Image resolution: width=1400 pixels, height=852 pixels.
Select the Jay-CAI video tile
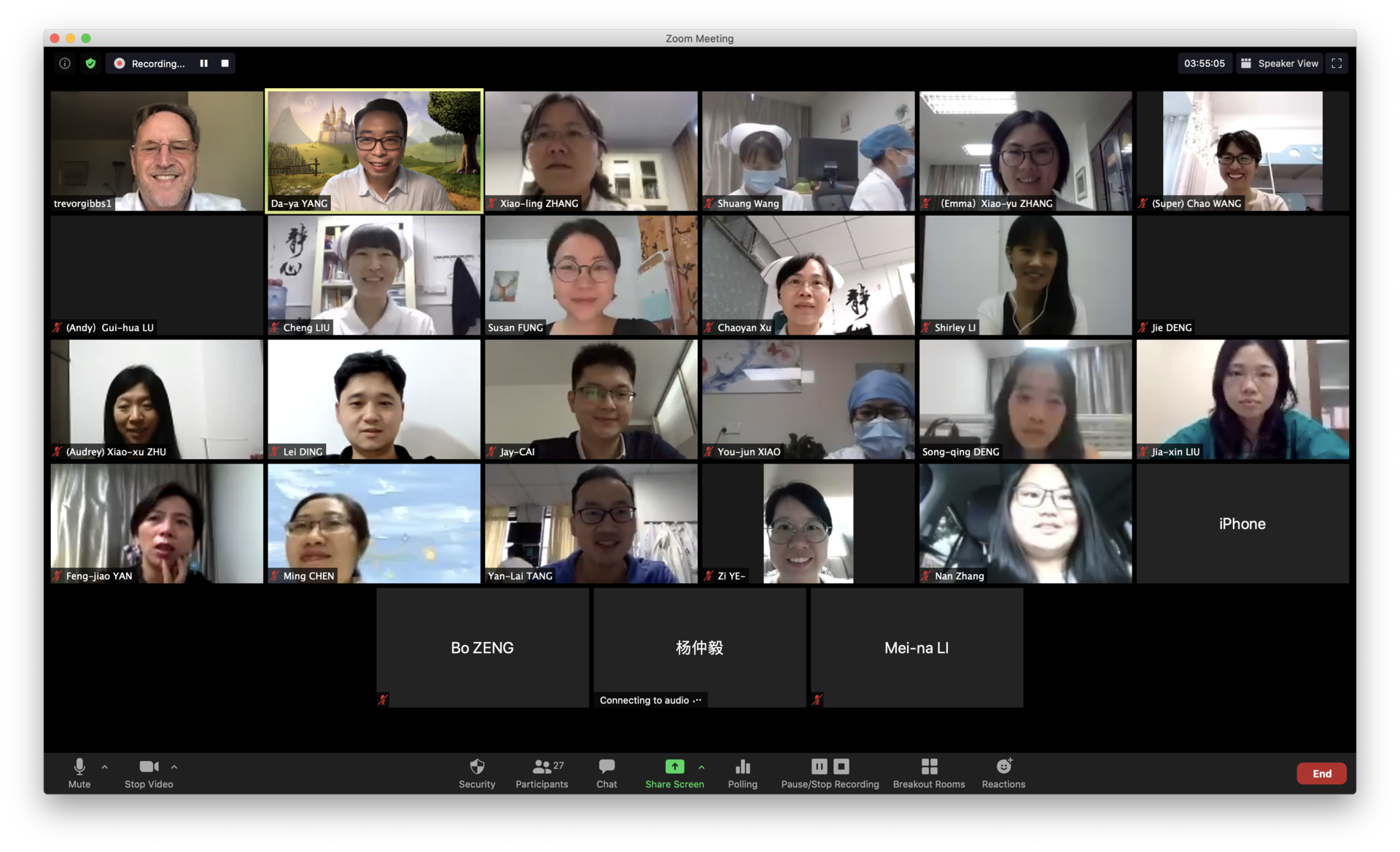click(591, 399)
